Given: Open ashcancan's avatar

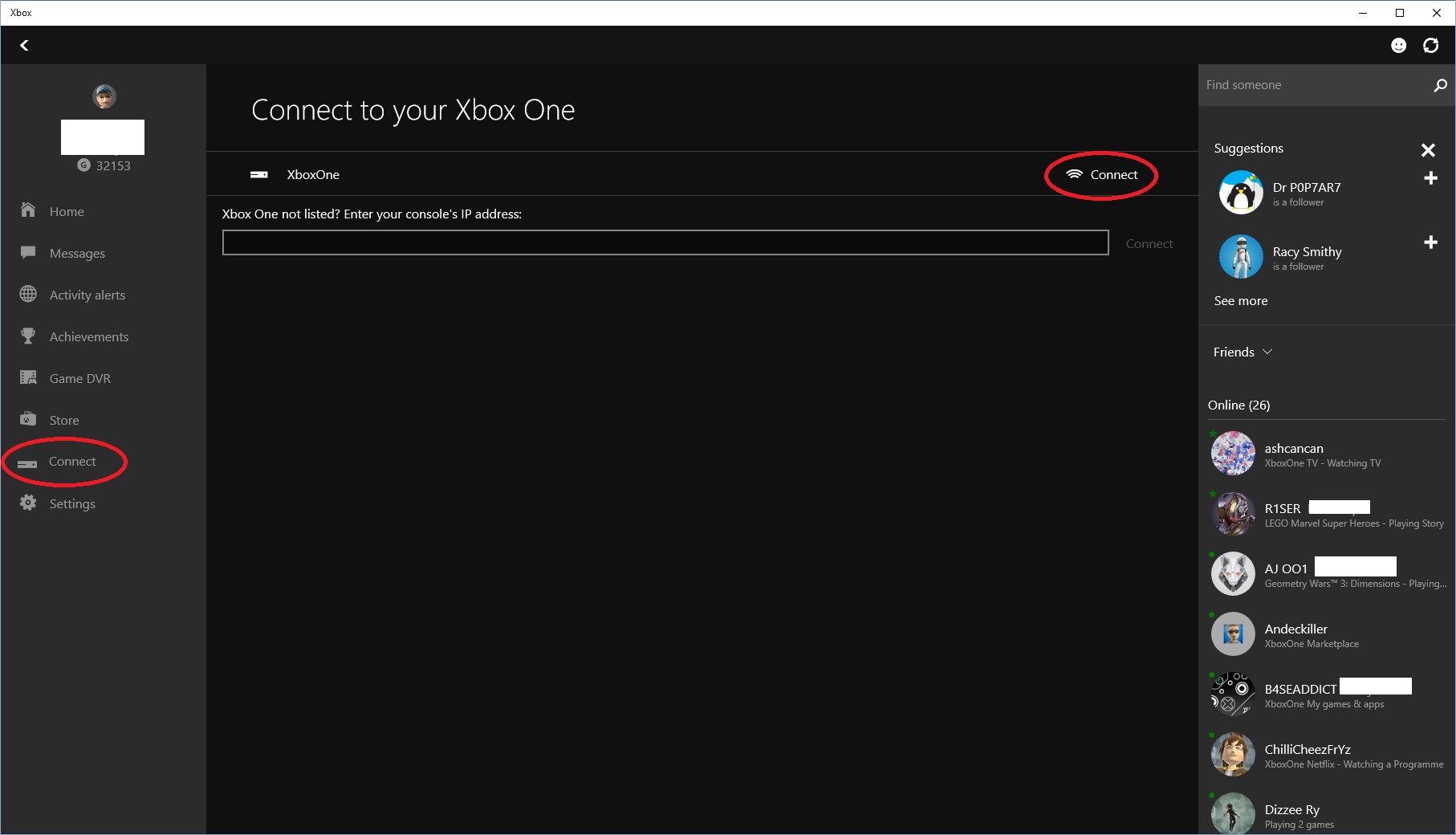Looking at the screenshot, I should pyautogui.click(x=1233, y=454).
